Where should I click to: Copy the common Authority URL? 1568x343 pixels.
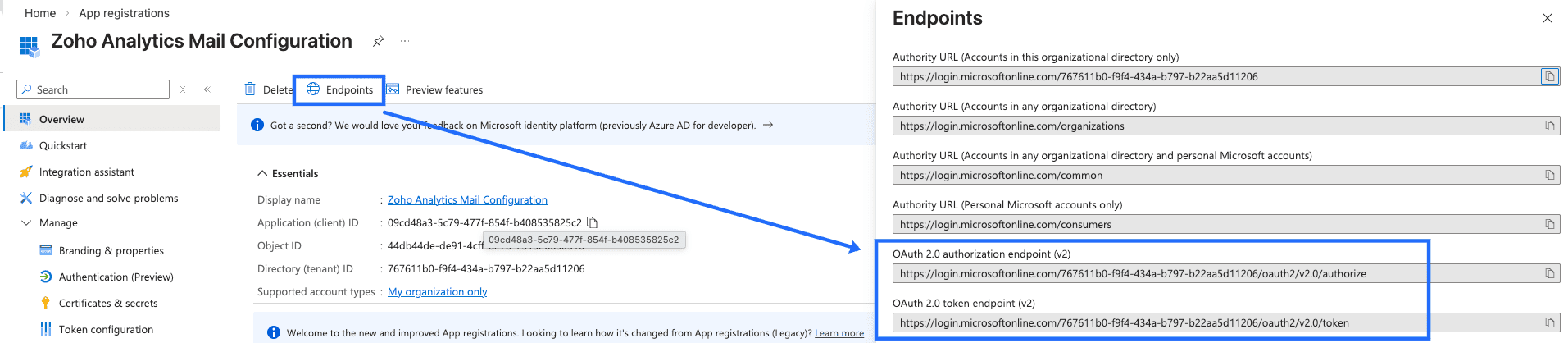tap(1549, 175)
